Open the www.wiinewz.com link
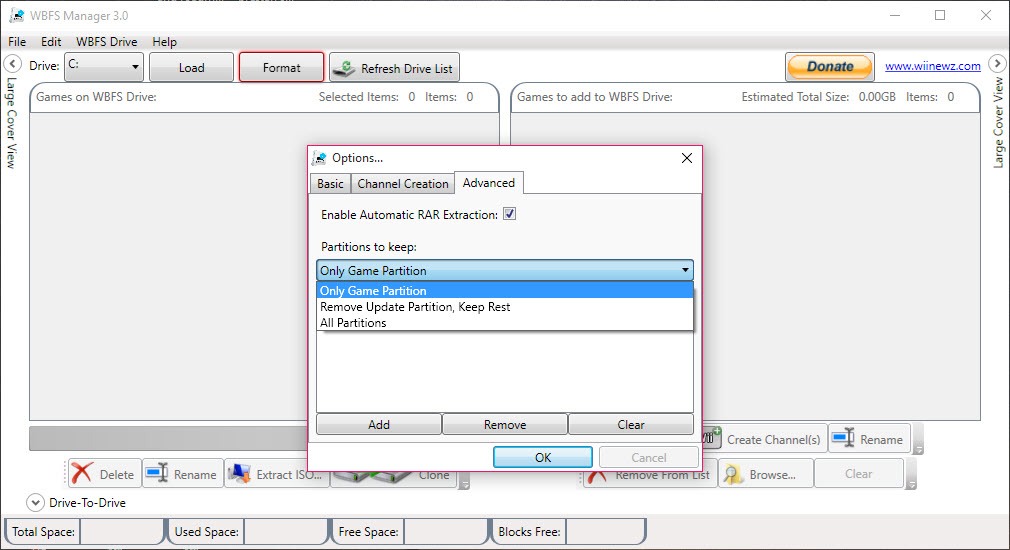 [x=932, y=66]
